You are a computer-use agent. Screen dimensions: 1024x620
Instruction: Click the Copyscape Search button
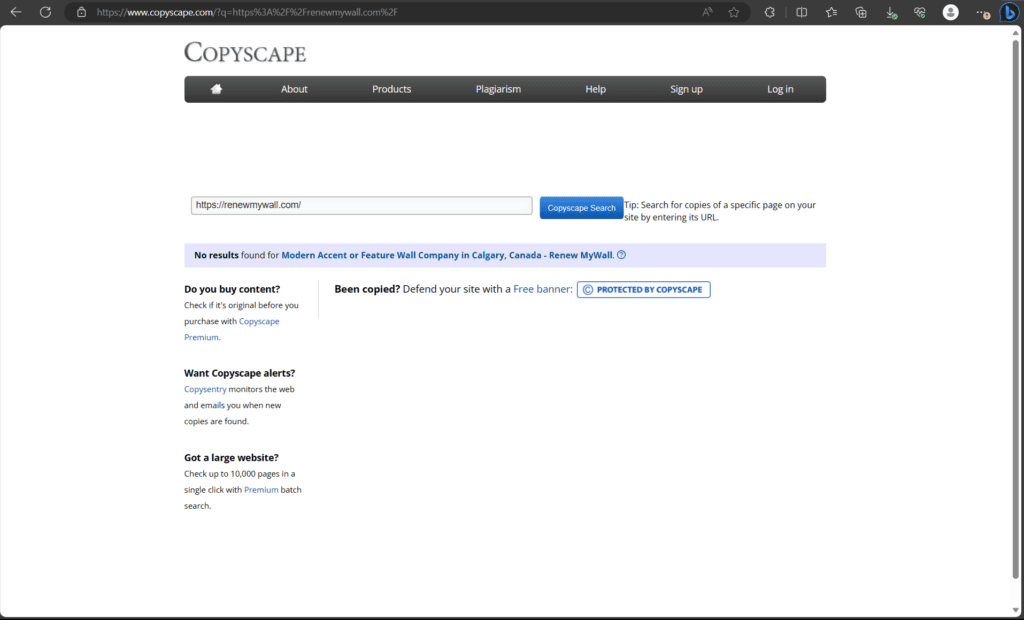[x=581, y=208]
